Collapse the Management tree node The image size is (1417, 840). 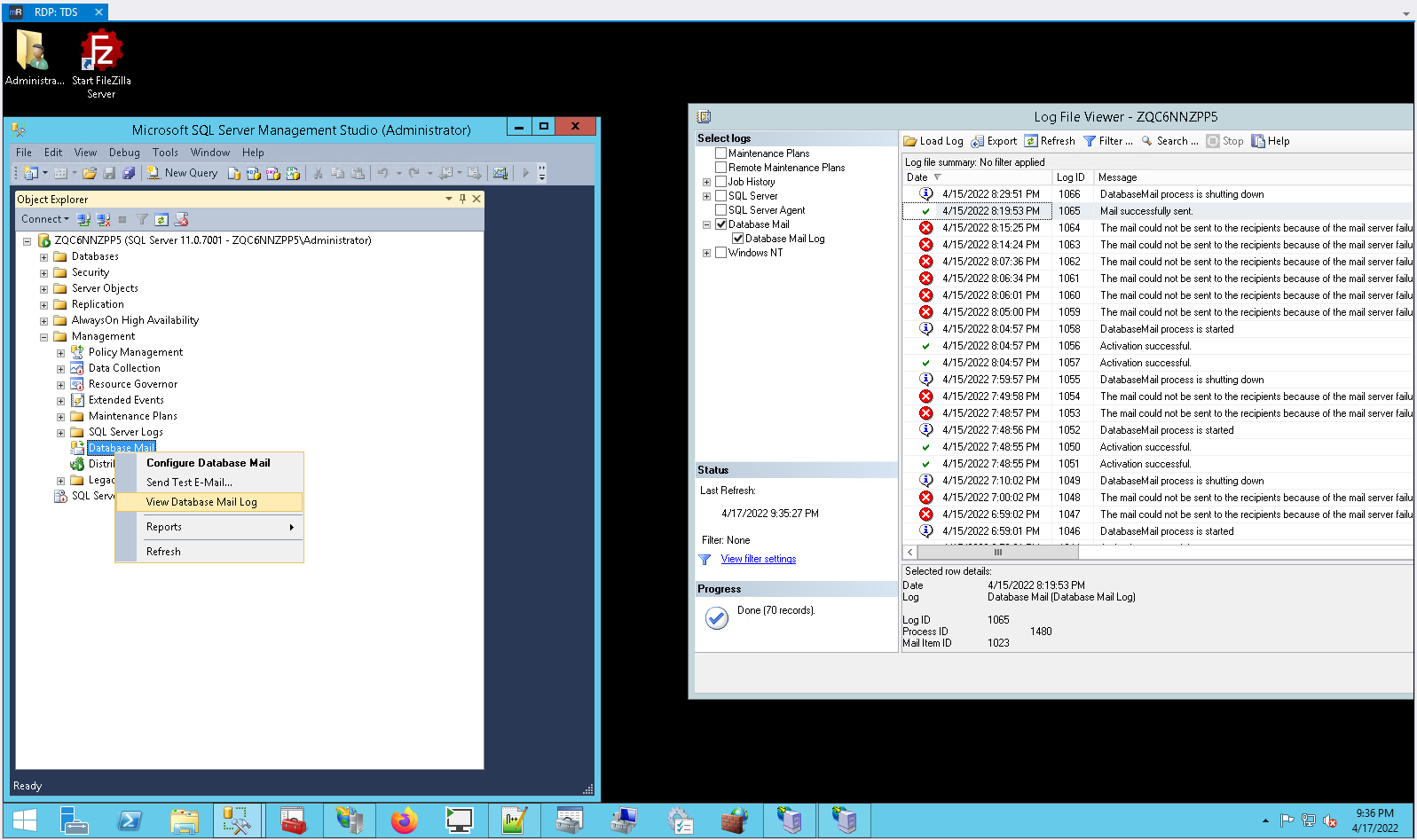[x=43, y=337]
